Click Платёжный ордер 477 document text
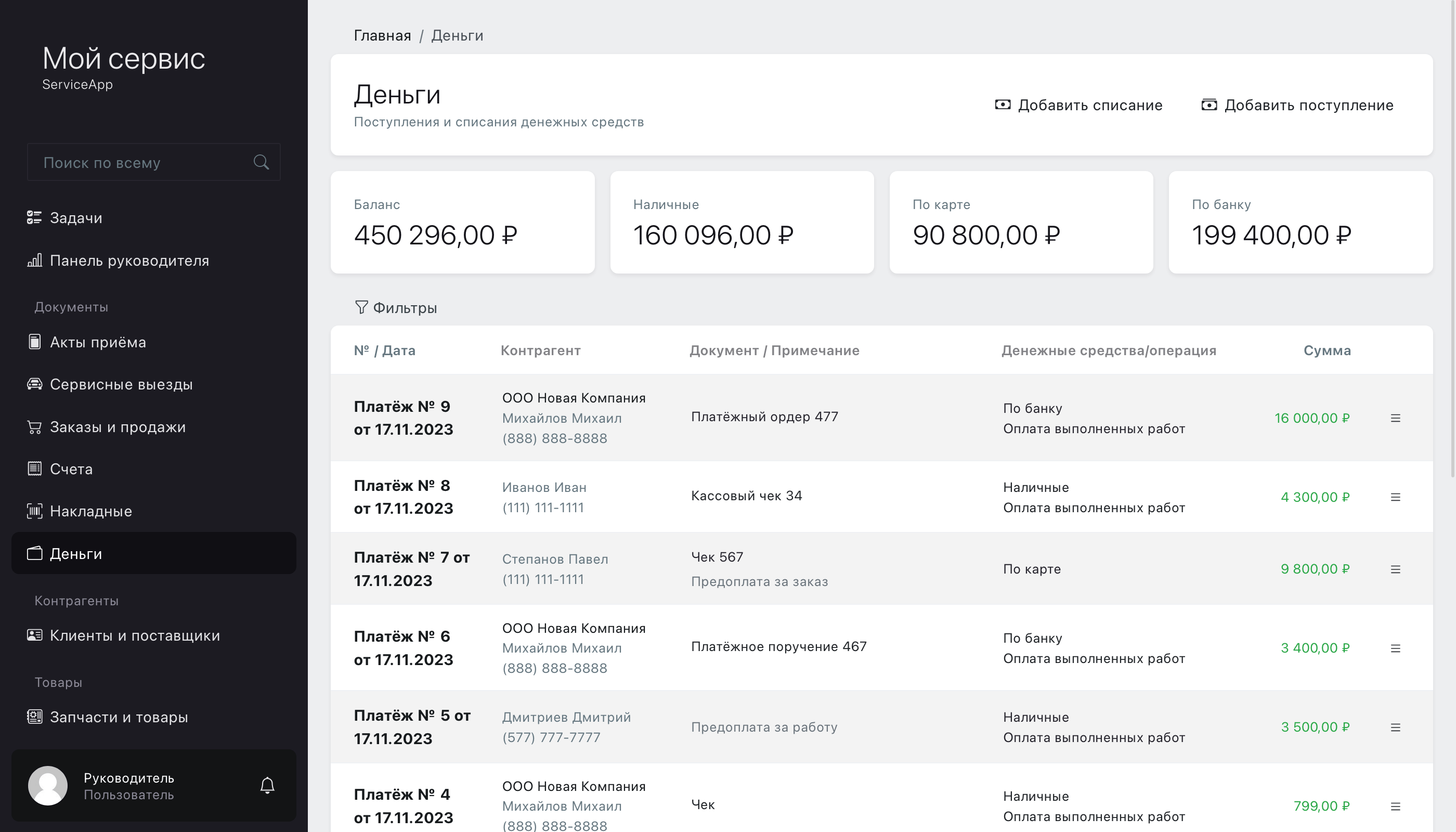Screen dimensions: 1456x832 (x=764, y=417)
